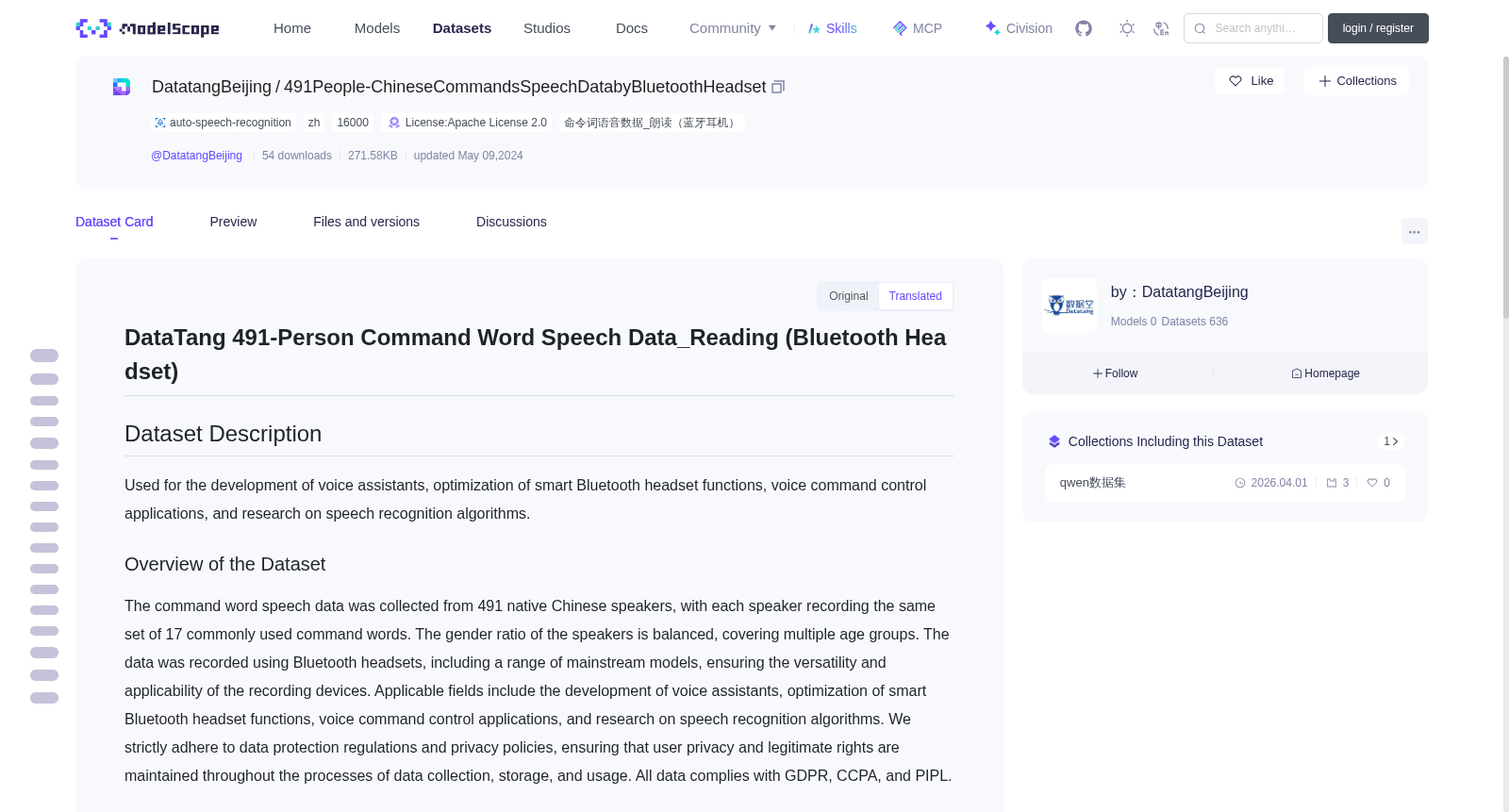This screenshot has width=1509, height=812.
Task: Click the heart icon in Like button
Action: (1235, 81)
